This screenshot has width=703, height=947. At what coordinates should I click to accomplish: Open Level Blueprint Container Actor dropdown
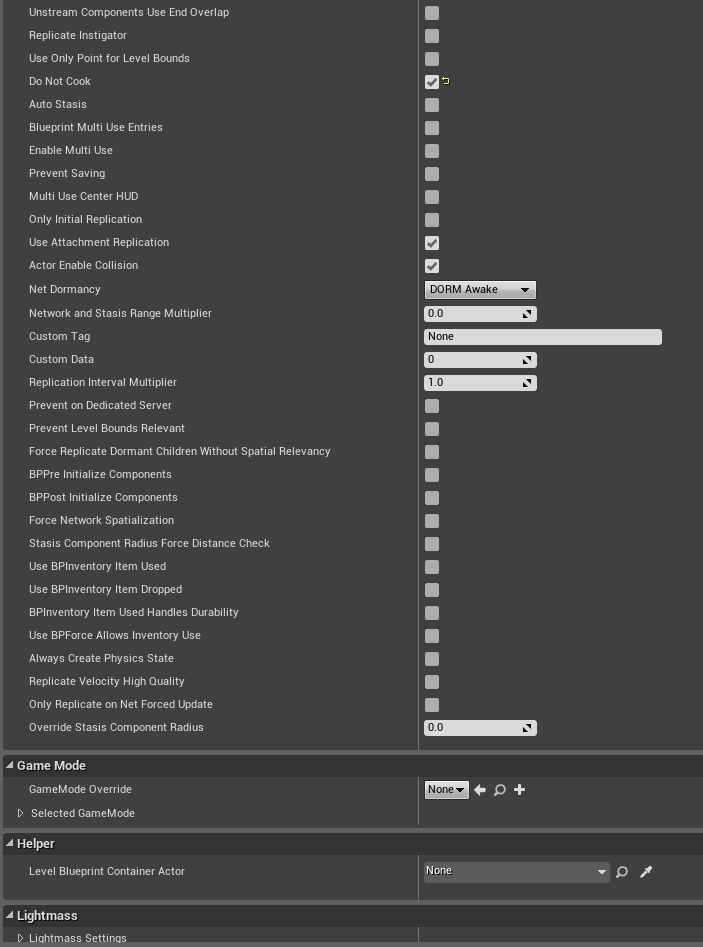coord(516,872)
